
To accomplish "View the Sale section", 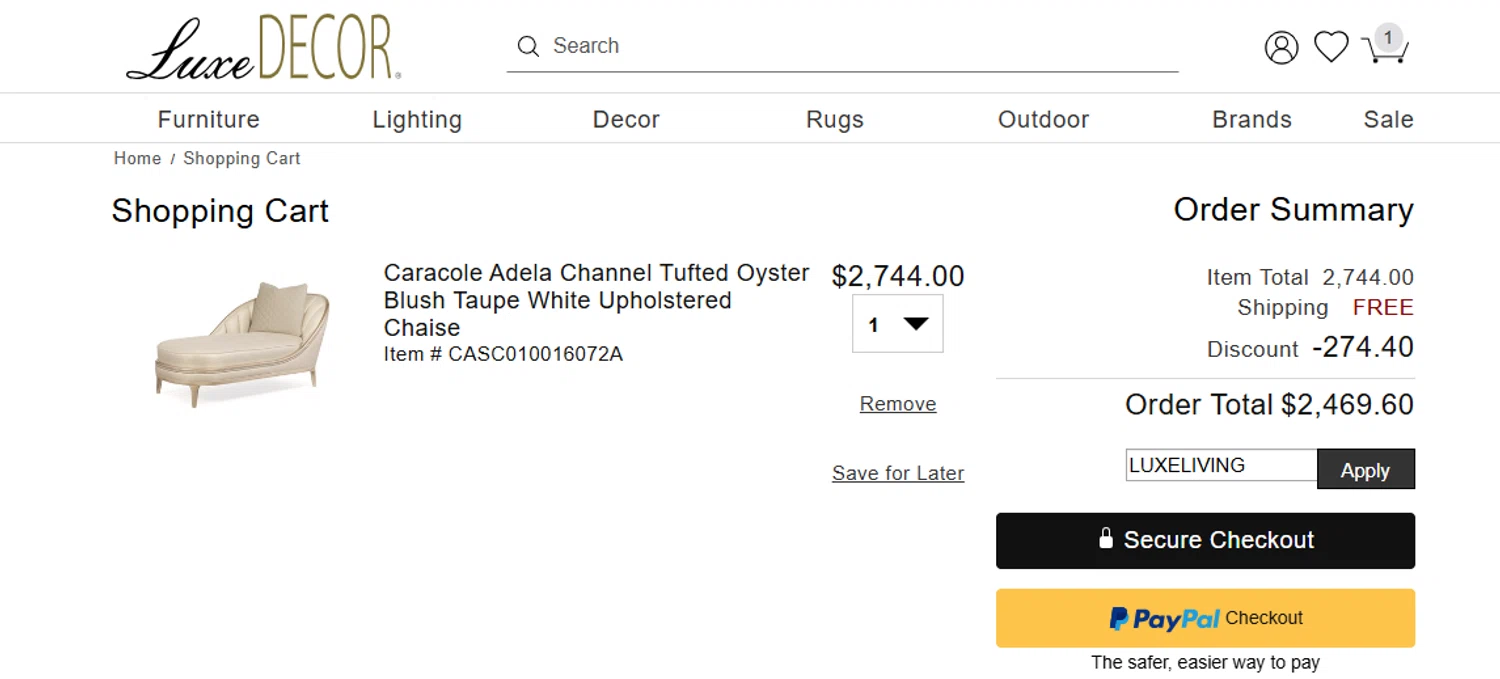I will pos(1388,120).
